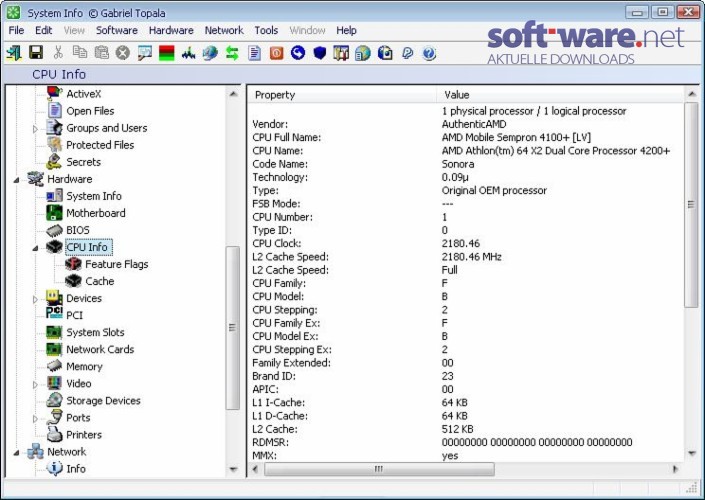Screen dimensions: 705x500
Task: Click the gray X delete toolbar icon
Action: (x=123, y=53)
